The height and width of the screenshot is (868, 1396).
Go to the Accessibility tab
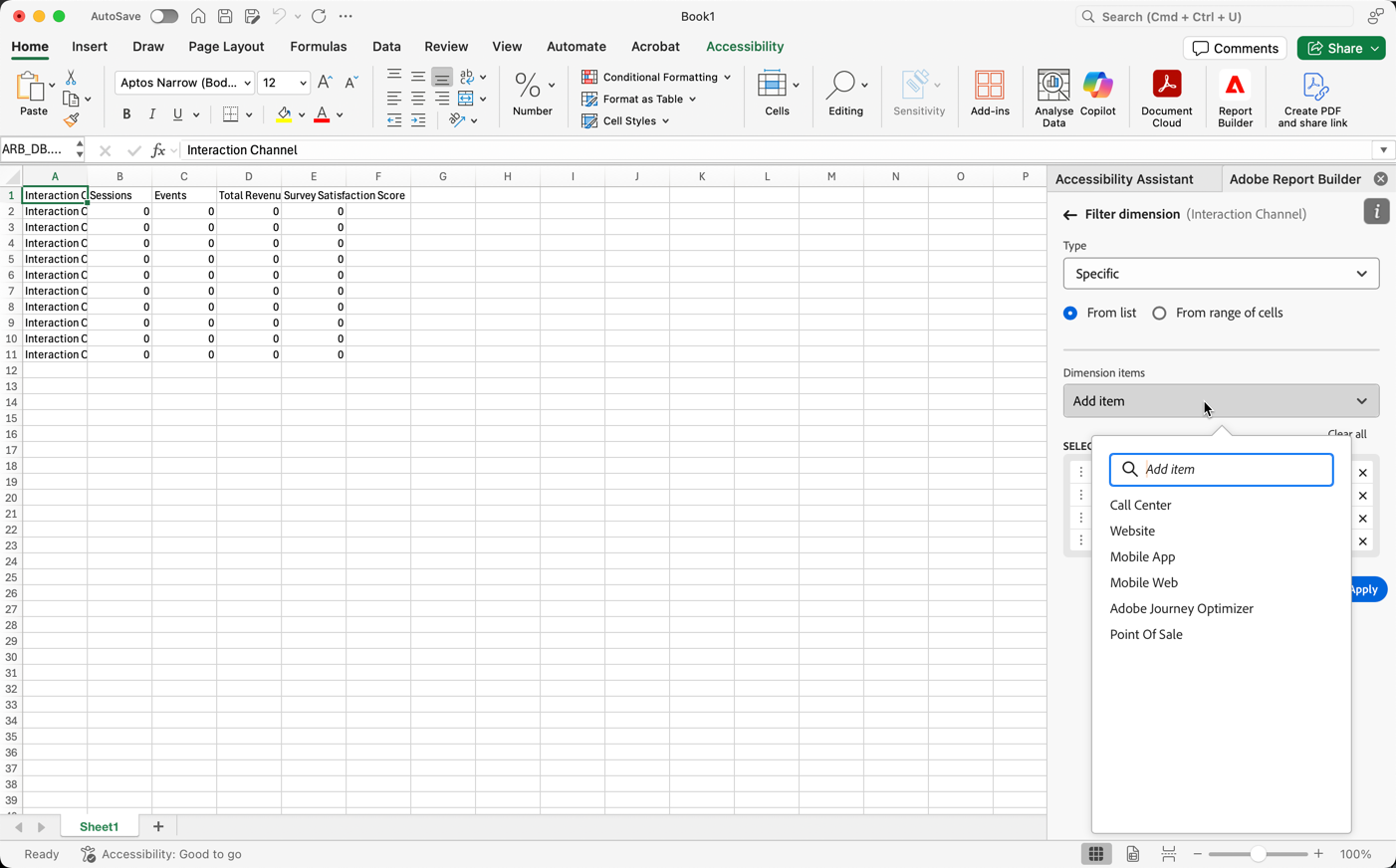click(x=745, y=47)
